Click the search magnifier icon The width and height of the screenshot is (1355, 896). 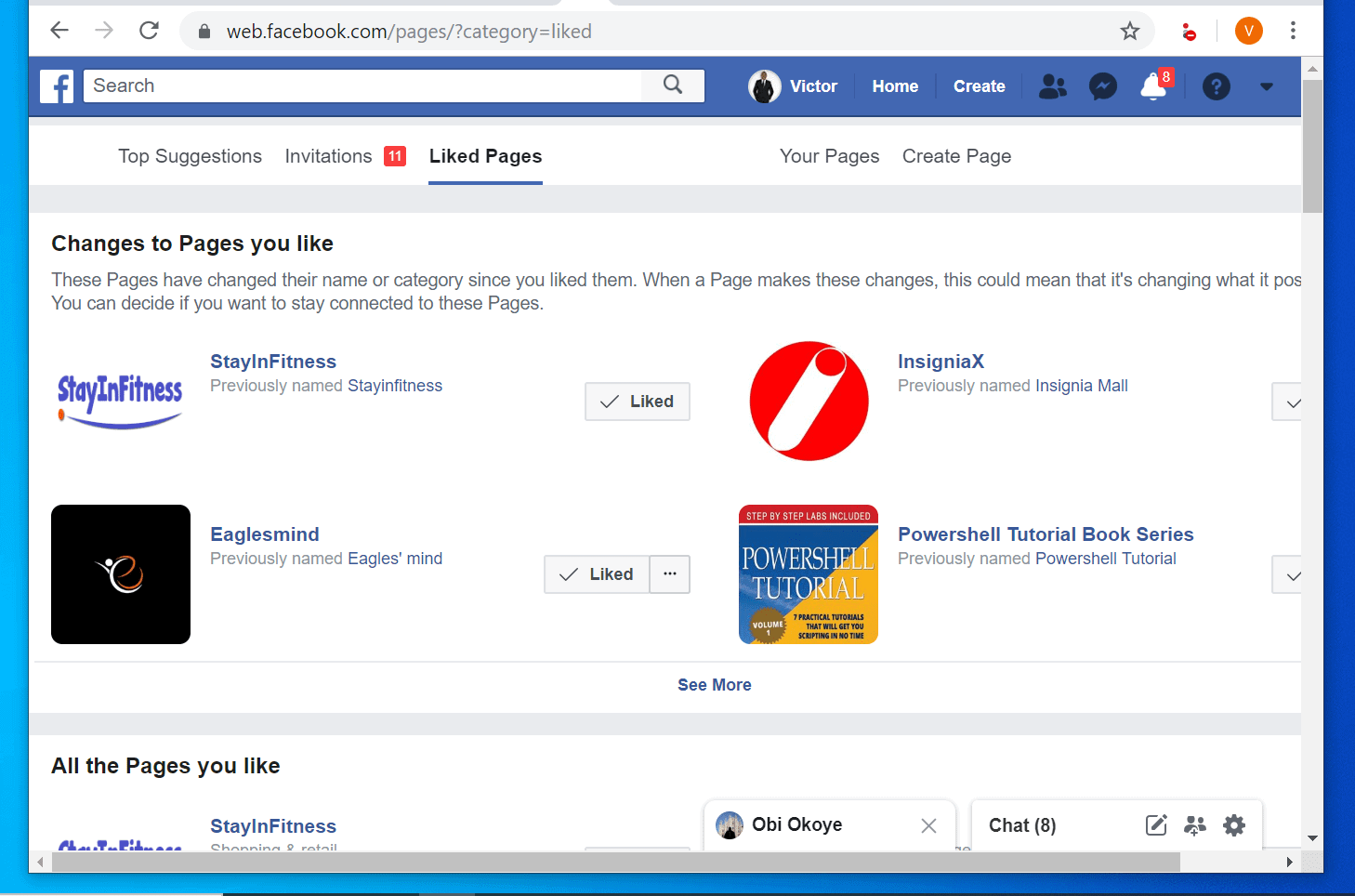pos(673,86)
